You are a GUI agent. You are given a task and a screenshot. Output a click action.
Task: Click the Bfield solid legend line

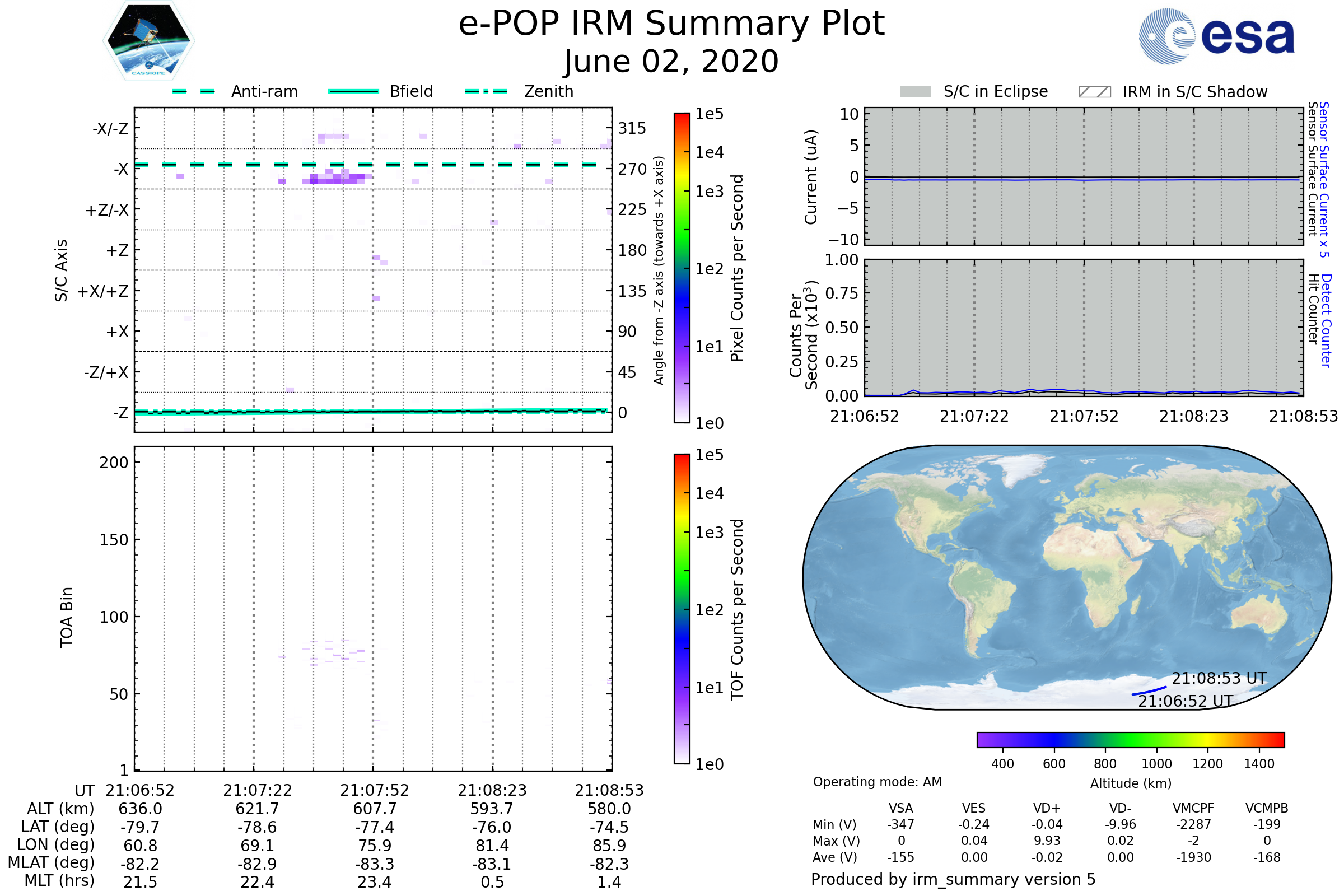click(x=353, y=91)
